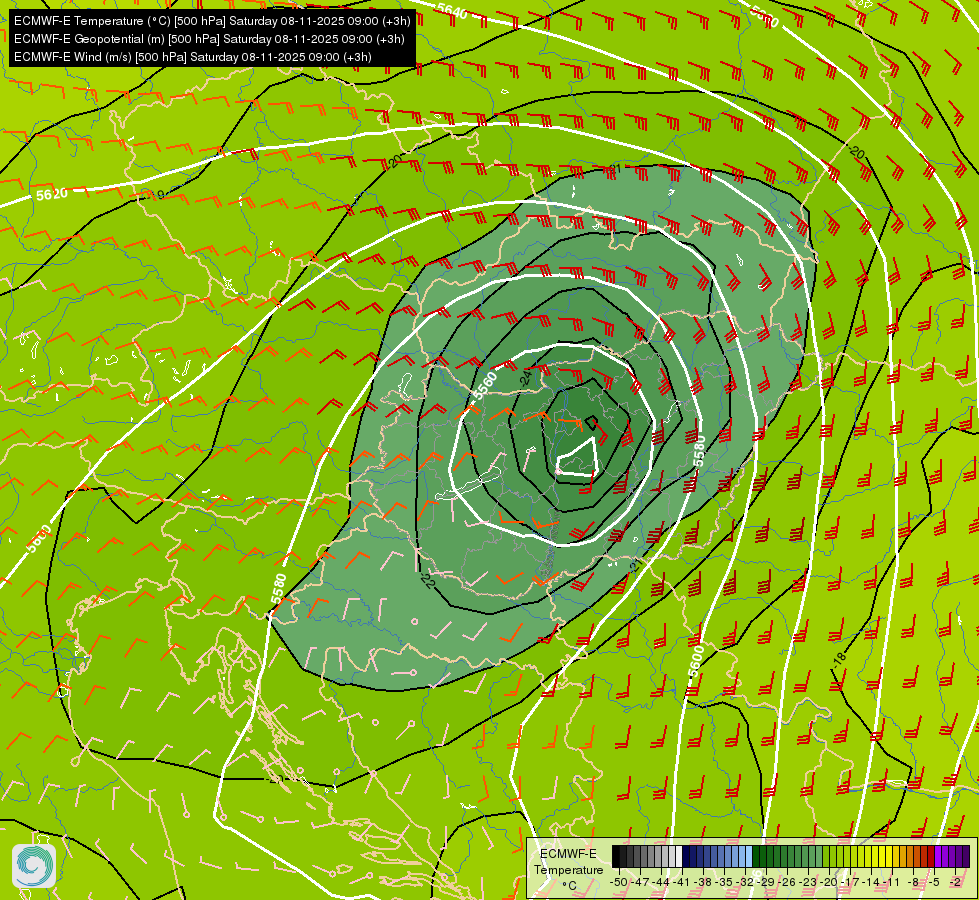Click the -2 tick label in color scale
This screenshot has height=900, width=979.
(x=956, y=882)
